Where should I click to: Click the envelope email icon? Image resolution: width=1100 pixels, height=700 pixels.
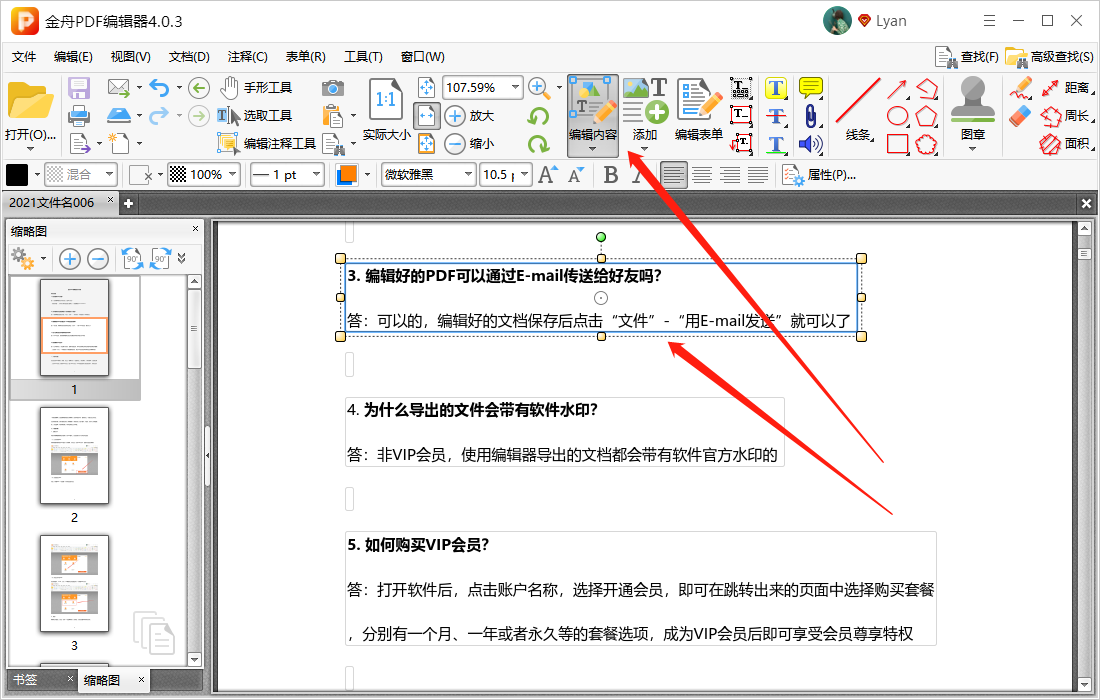(x=119, y=88)
